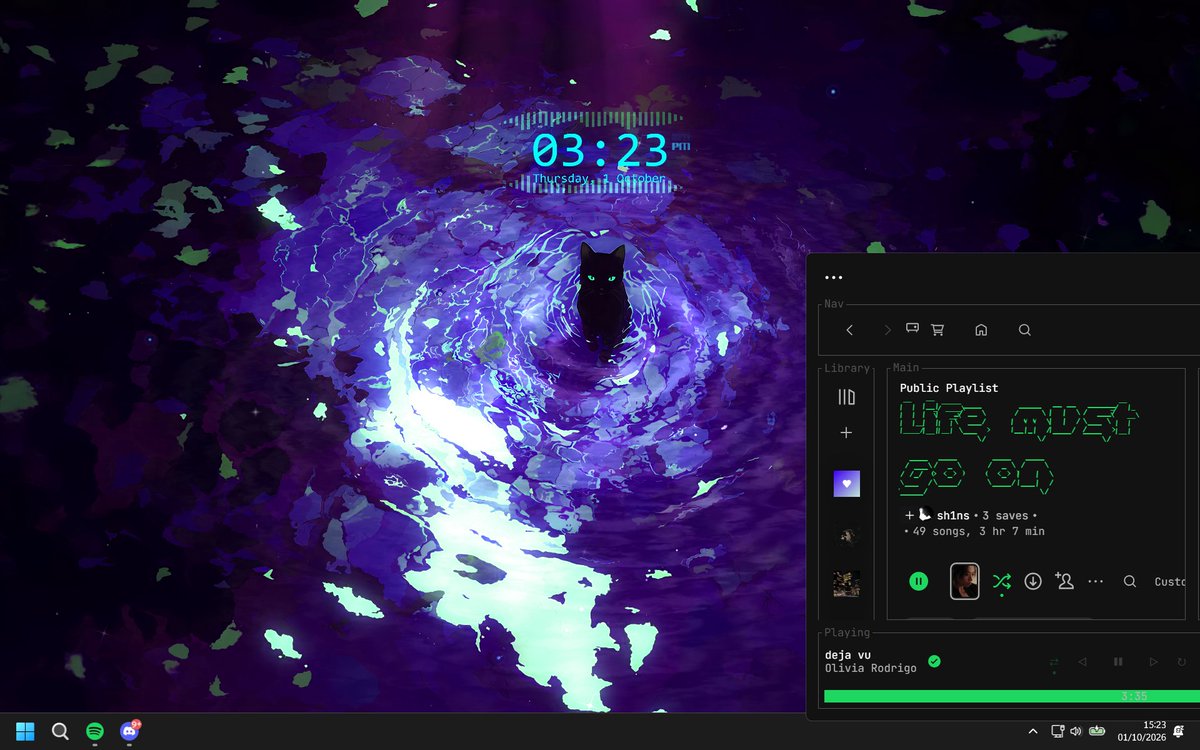Click the Spotify taskbar icon
This screenshot has width=1200, height=750.
(x=95, y=731)
